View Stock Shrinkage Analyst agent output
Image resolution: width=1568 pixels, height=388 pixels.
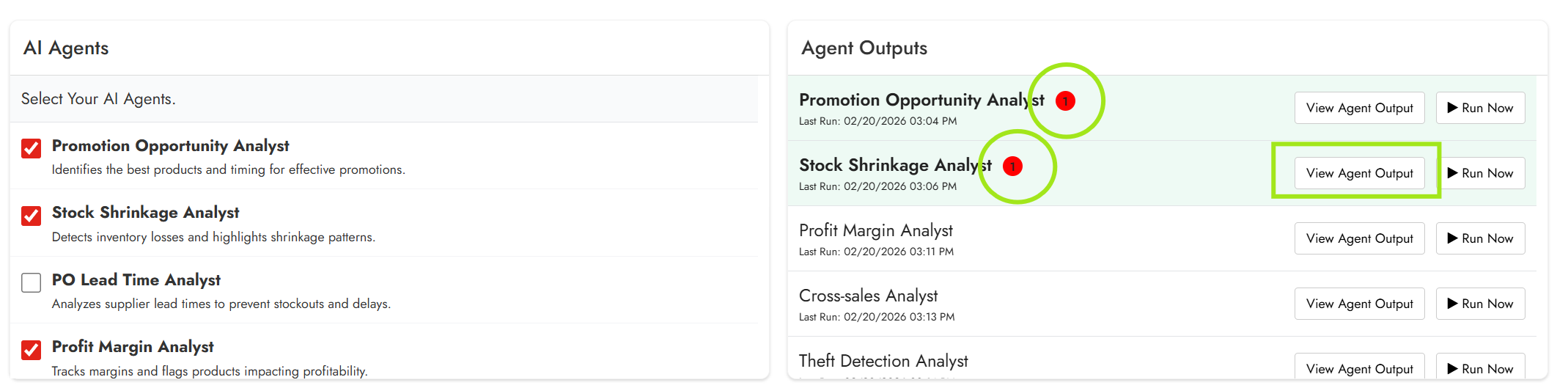1358,173
